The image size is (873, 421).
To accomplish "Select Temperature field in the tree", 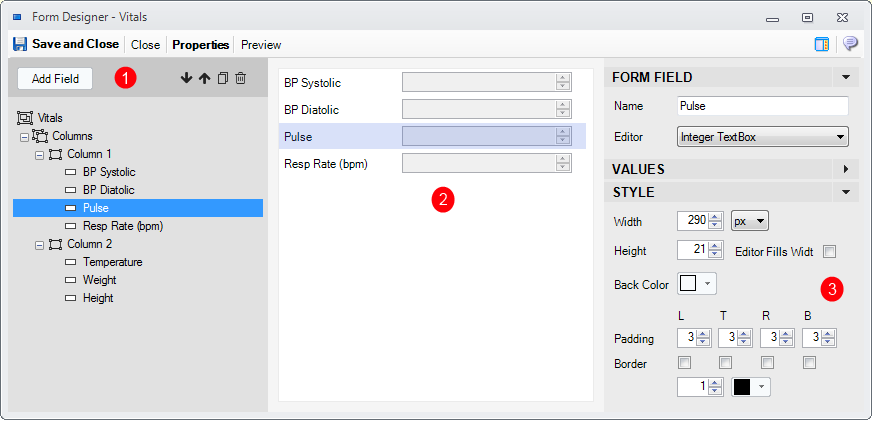I will click(112, 262).
